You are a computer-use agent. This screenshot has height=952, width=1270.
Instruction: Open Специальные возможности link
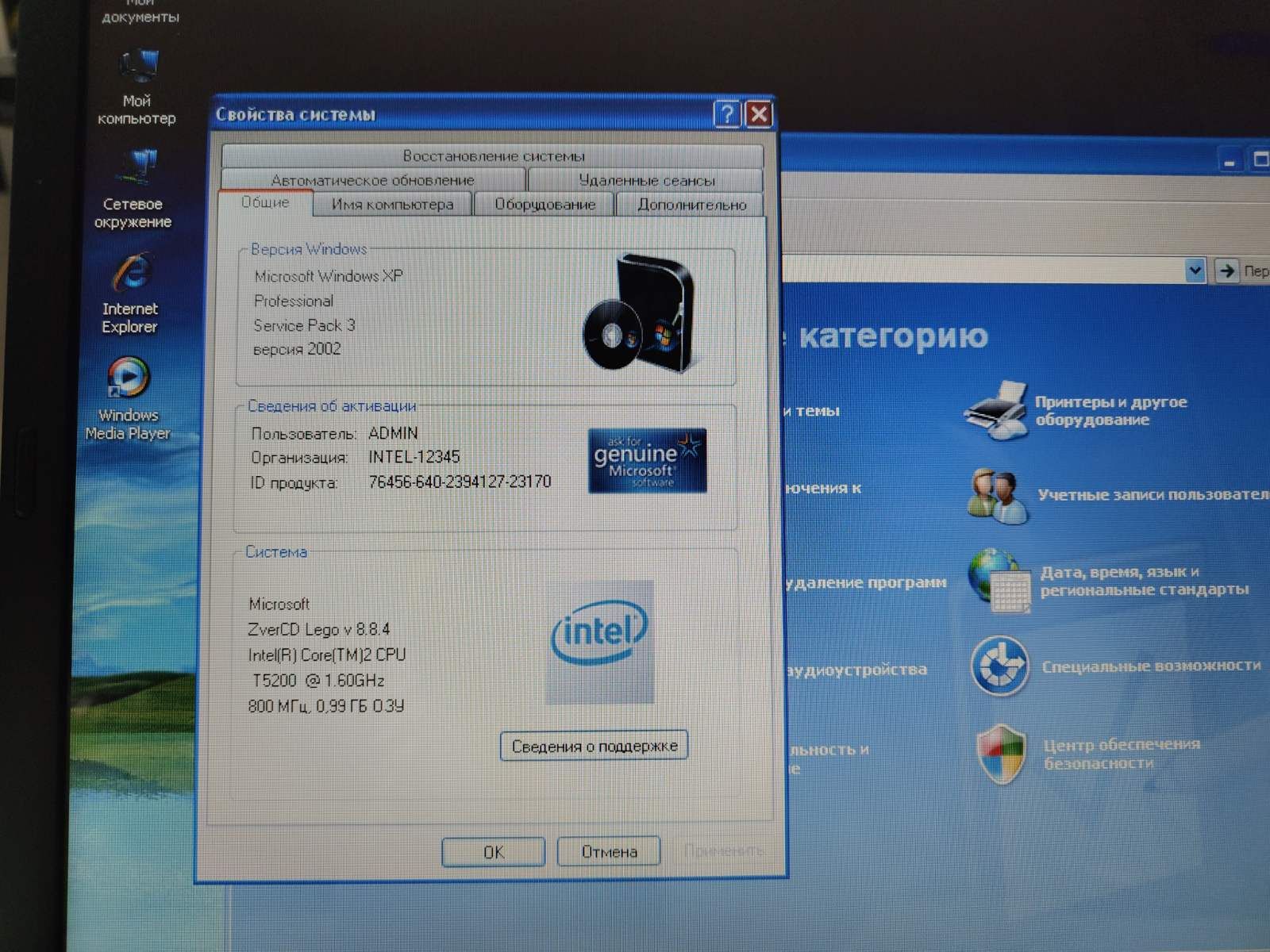pos(1151,666)
